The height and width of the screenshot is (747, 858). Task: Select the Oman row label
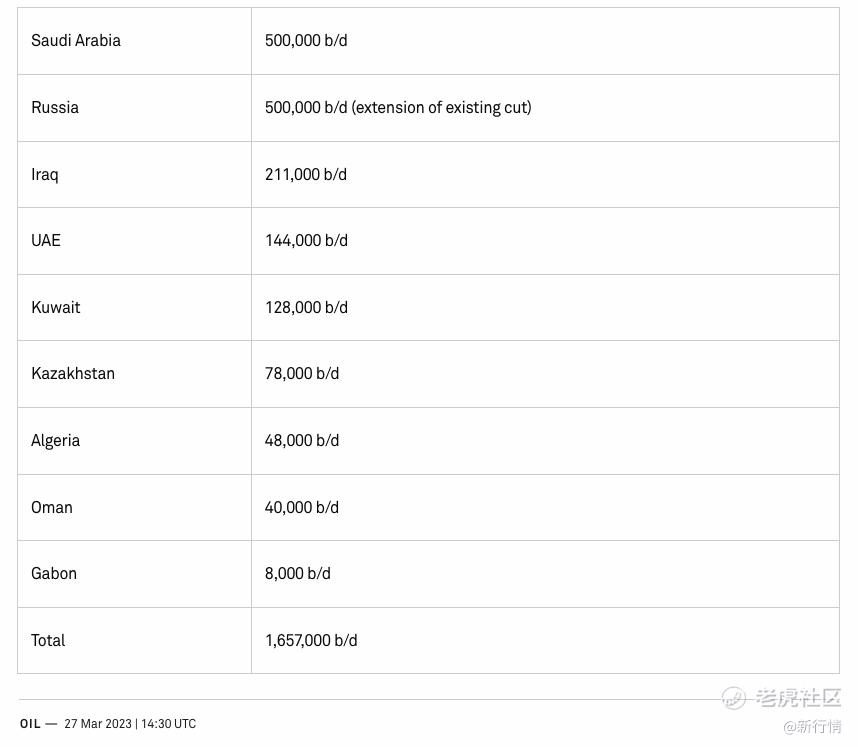pos(51,507)
